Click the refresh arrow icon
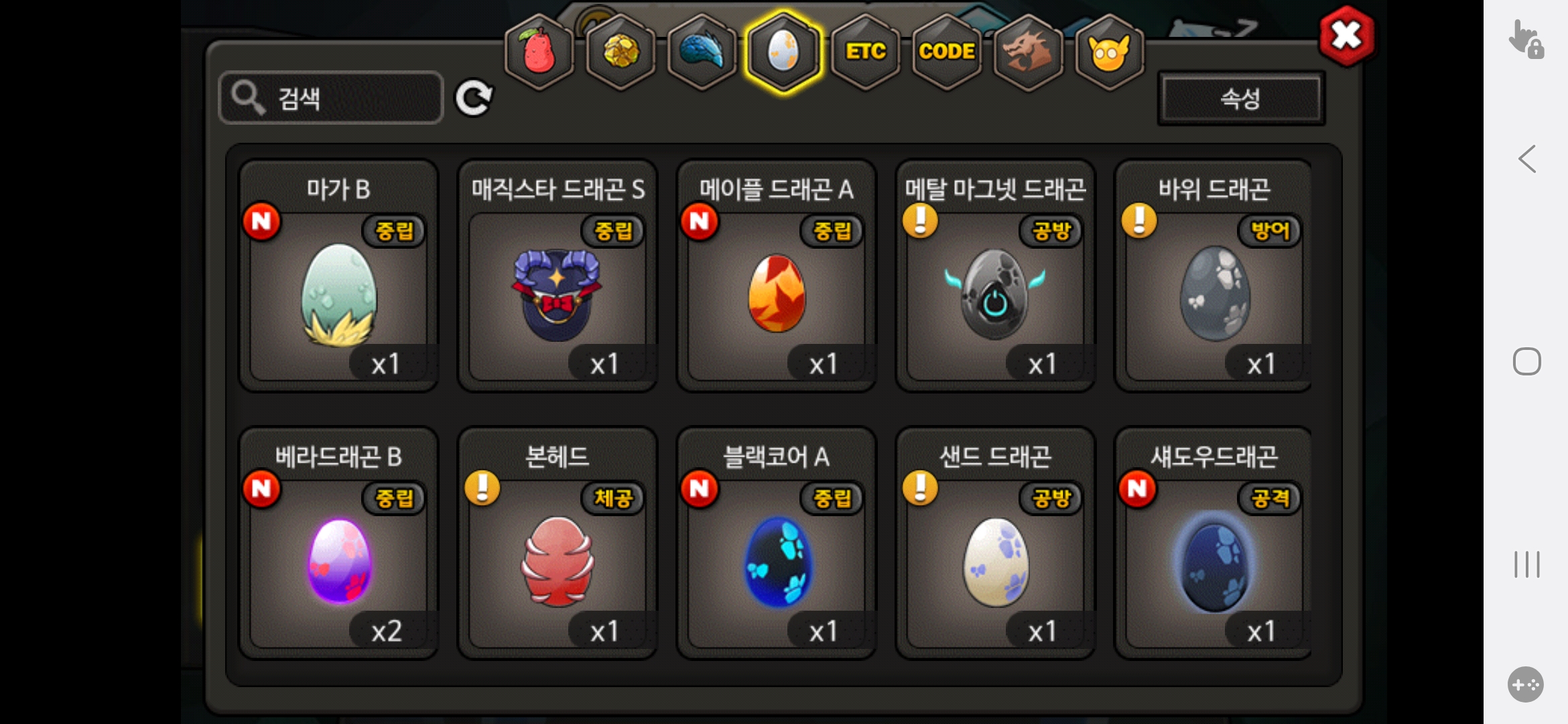Screen dimensions: 1568x724 [474, 99]
